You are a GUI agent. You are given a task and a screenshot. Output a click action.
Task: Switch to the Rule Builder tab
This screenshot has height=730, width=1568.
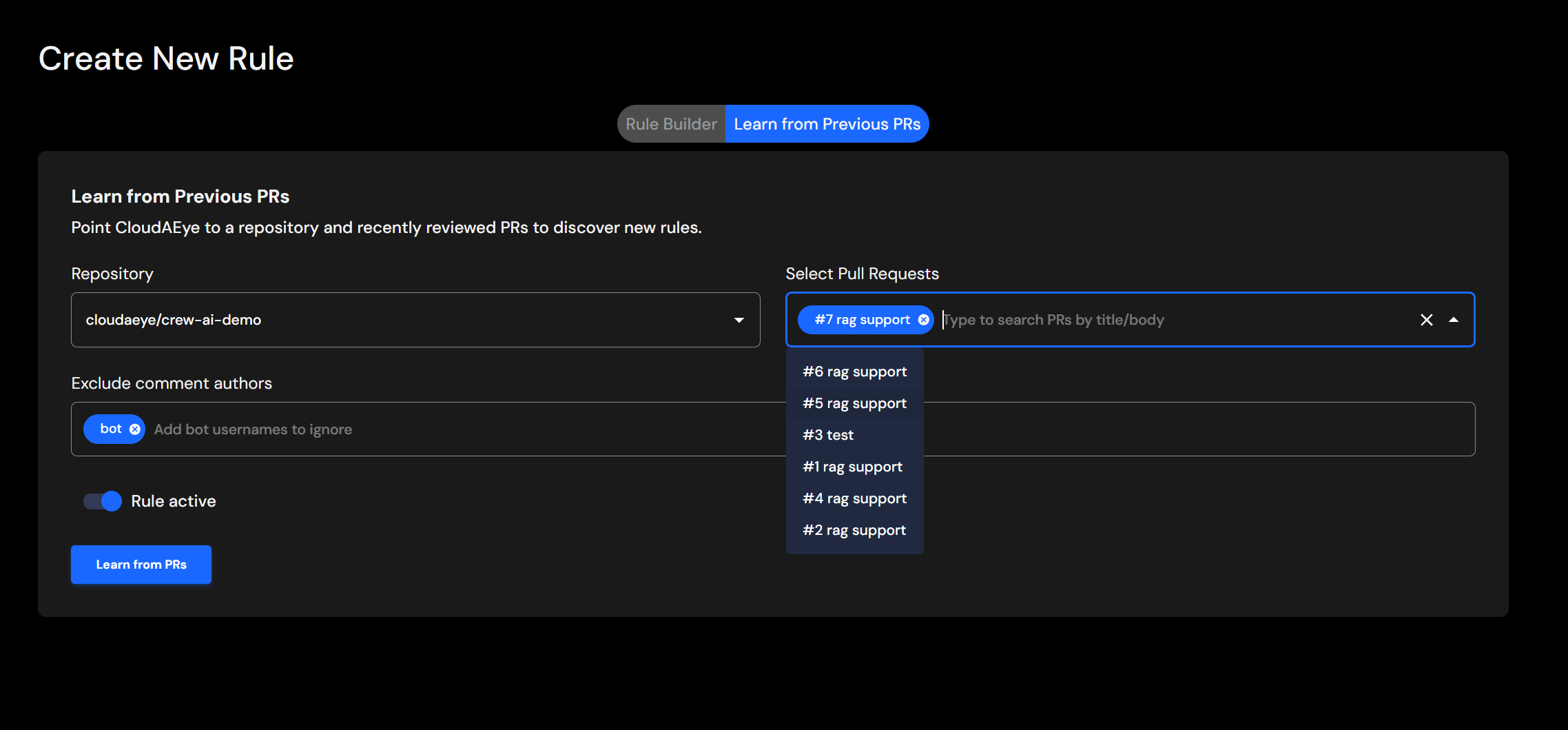pos(671,124)
